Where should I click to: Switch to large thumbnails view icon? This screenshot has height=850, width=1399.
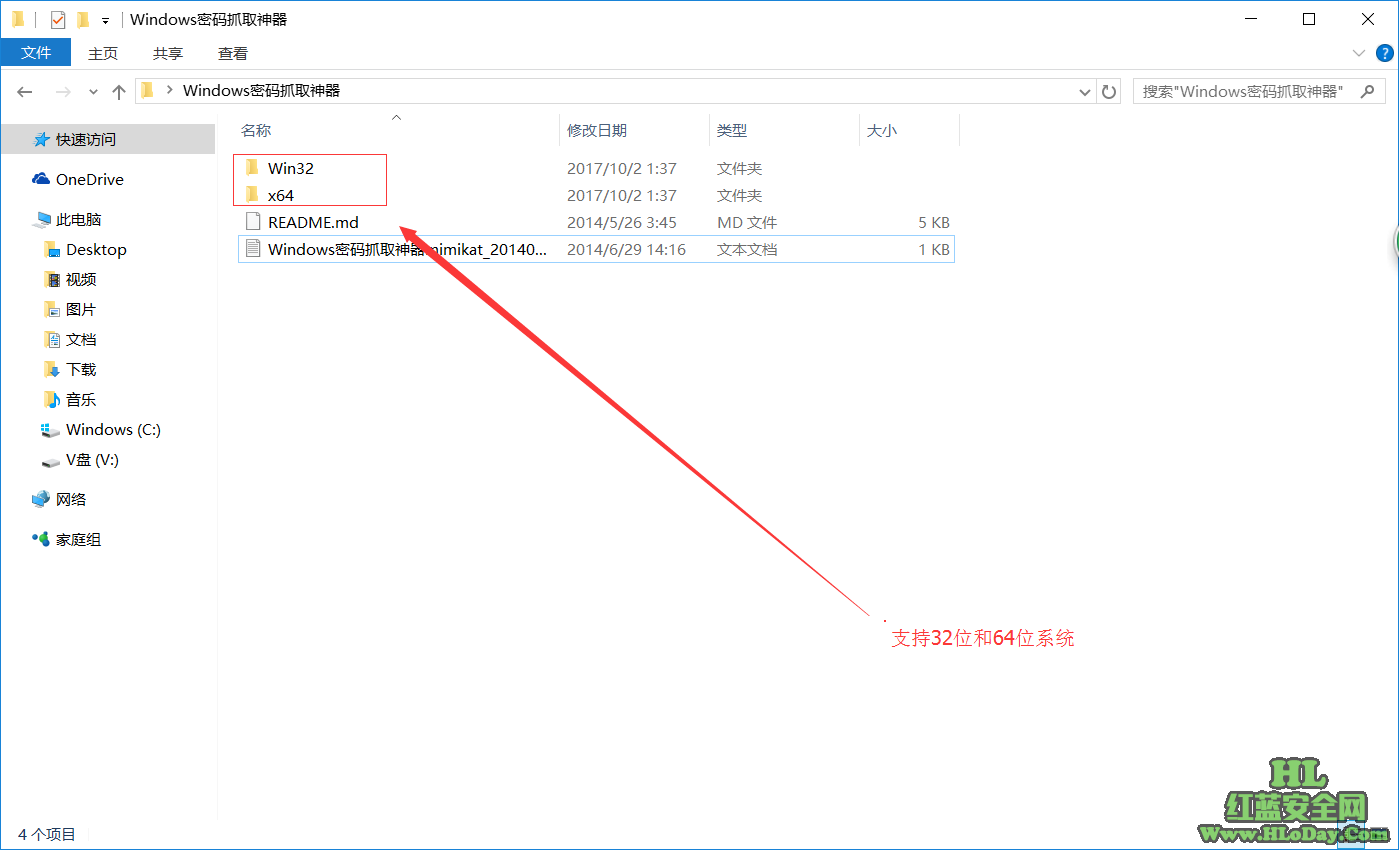(1381, 833)
